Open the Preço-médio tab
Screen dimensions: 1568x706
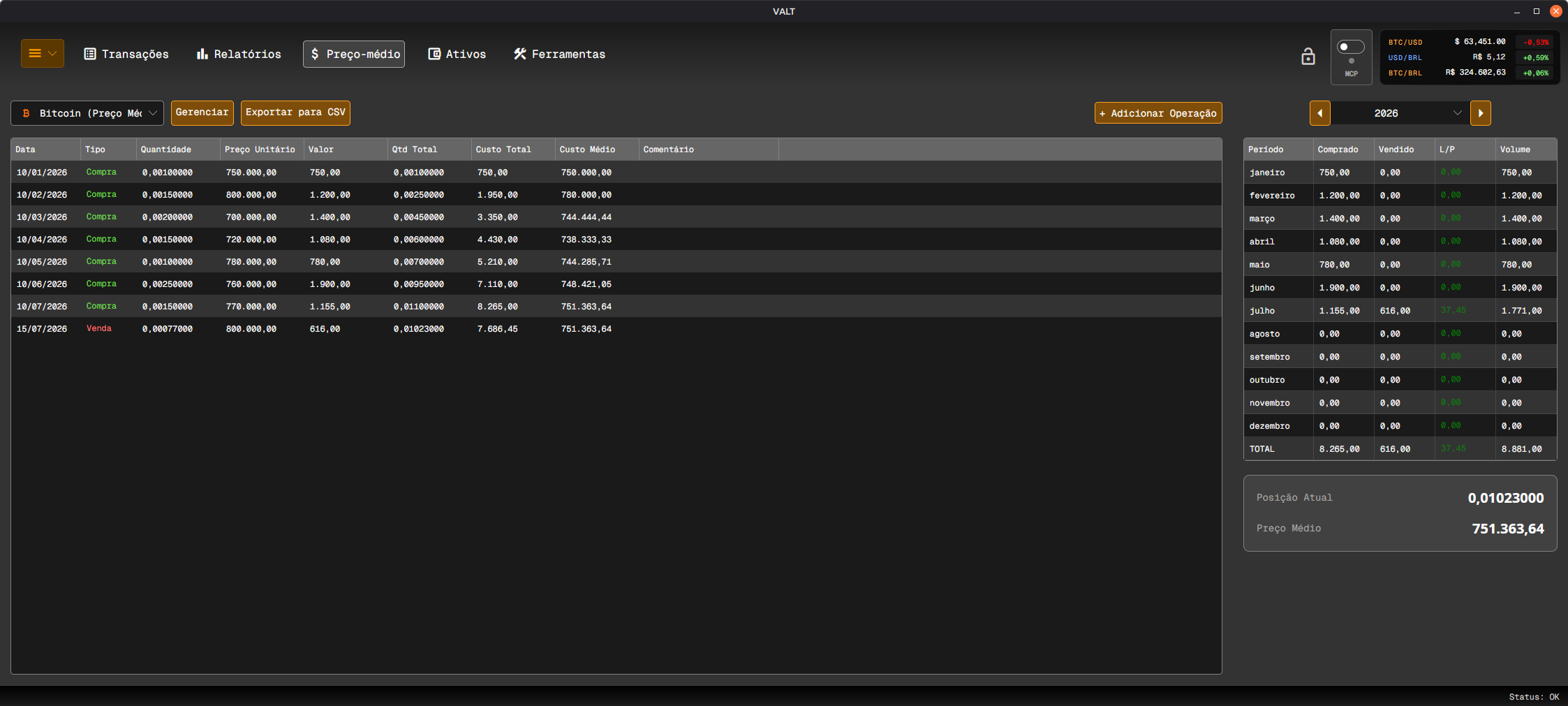click(x=354, y=54)
